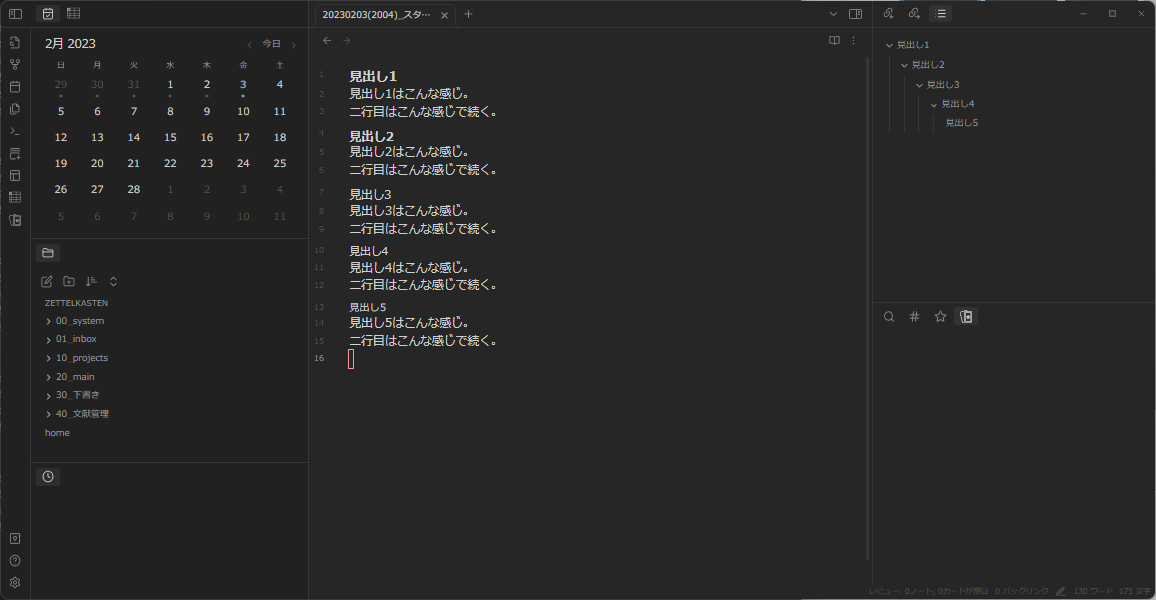Select February 15 on the calendar

(x=169, y=136)
